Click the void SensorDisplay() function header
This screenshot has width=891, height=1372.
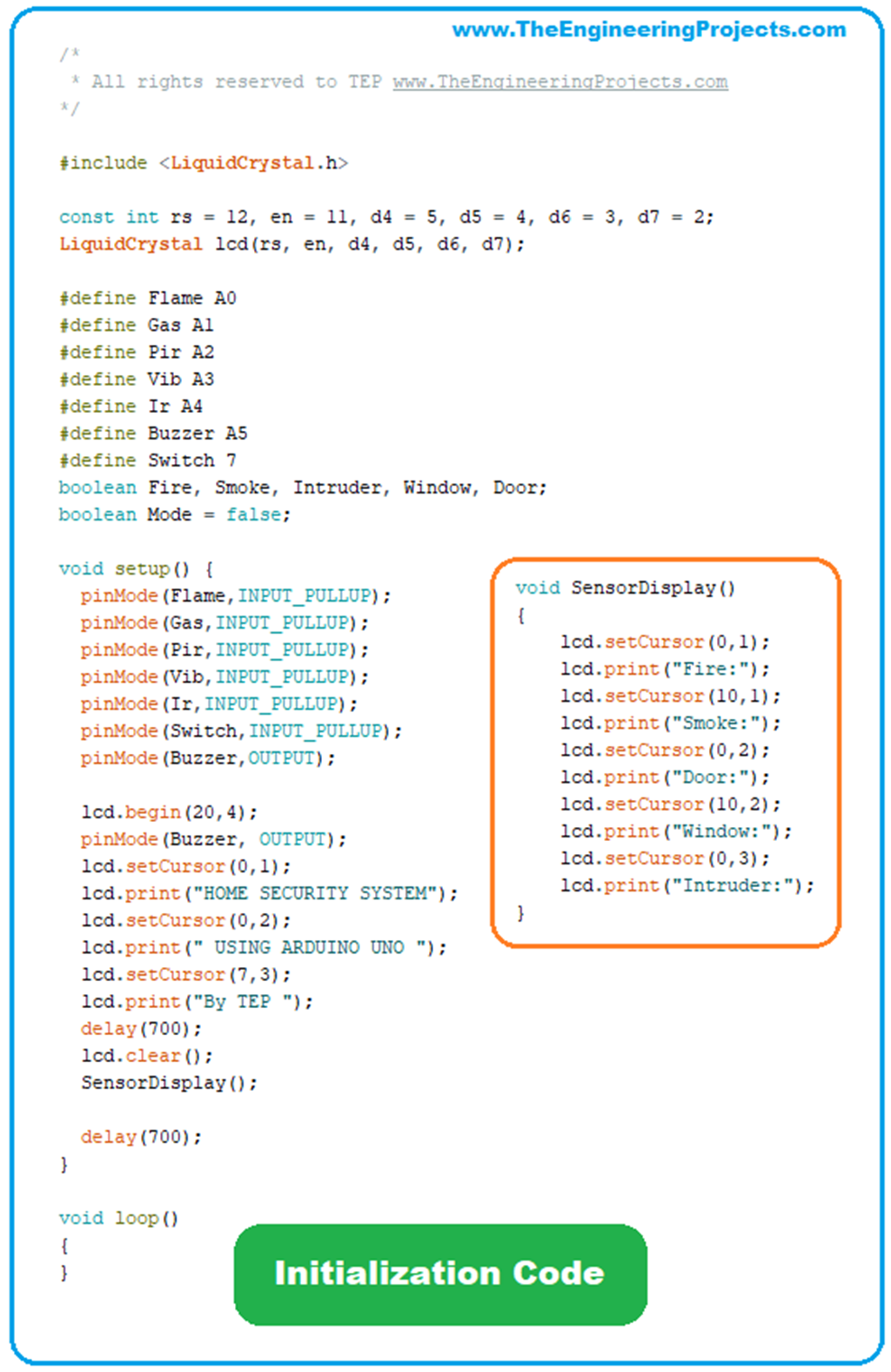(625, 588)
